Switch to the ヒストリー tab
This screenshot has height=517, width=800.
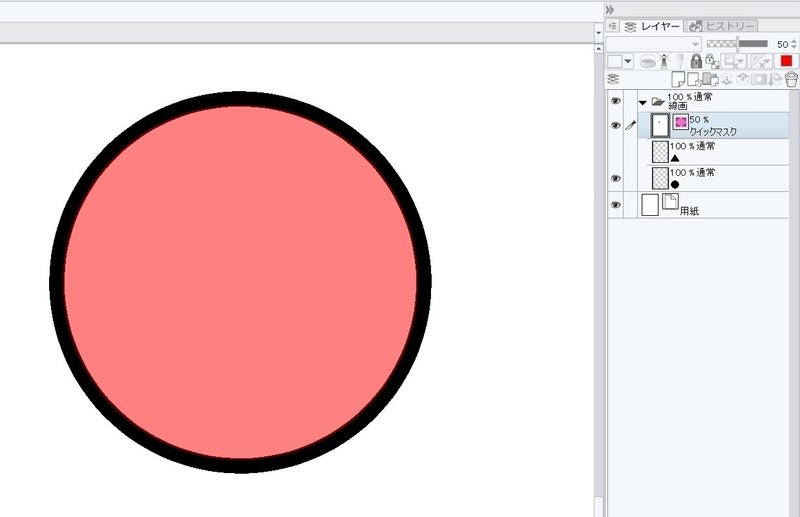(x=722, y=26)
